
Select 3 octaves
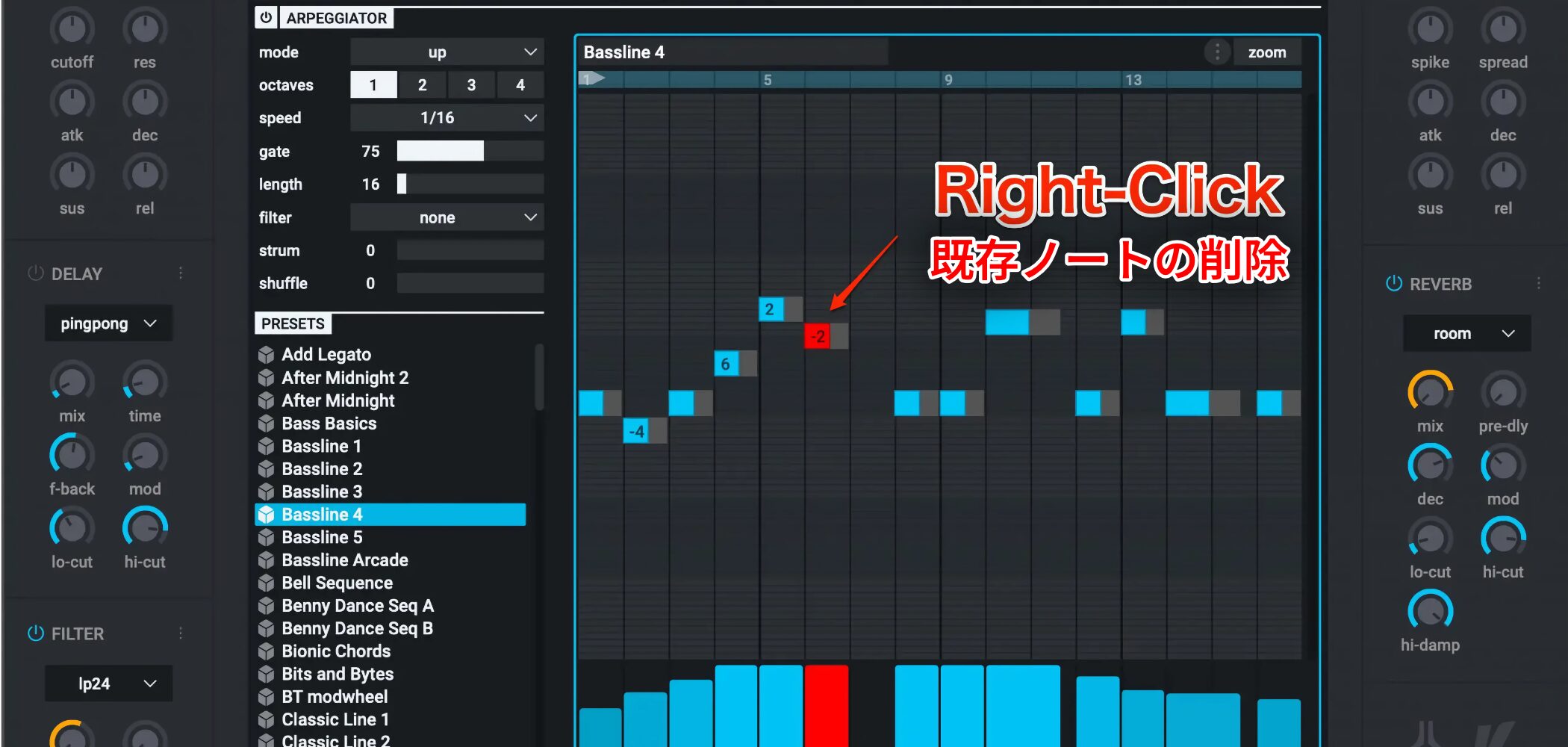coord(471,85)
